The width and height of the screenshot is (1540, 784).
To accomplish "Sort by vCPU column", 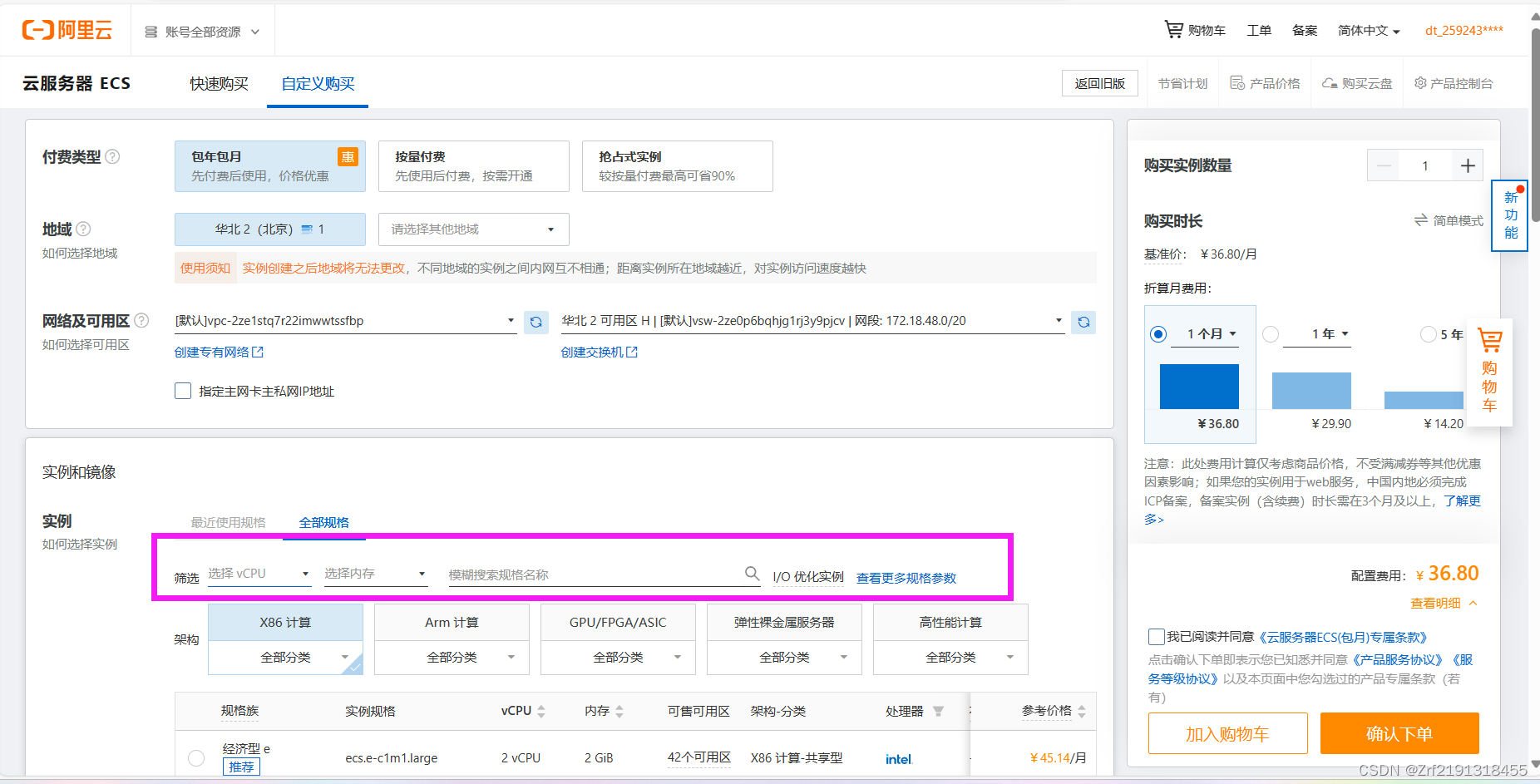I will [541, 712].
